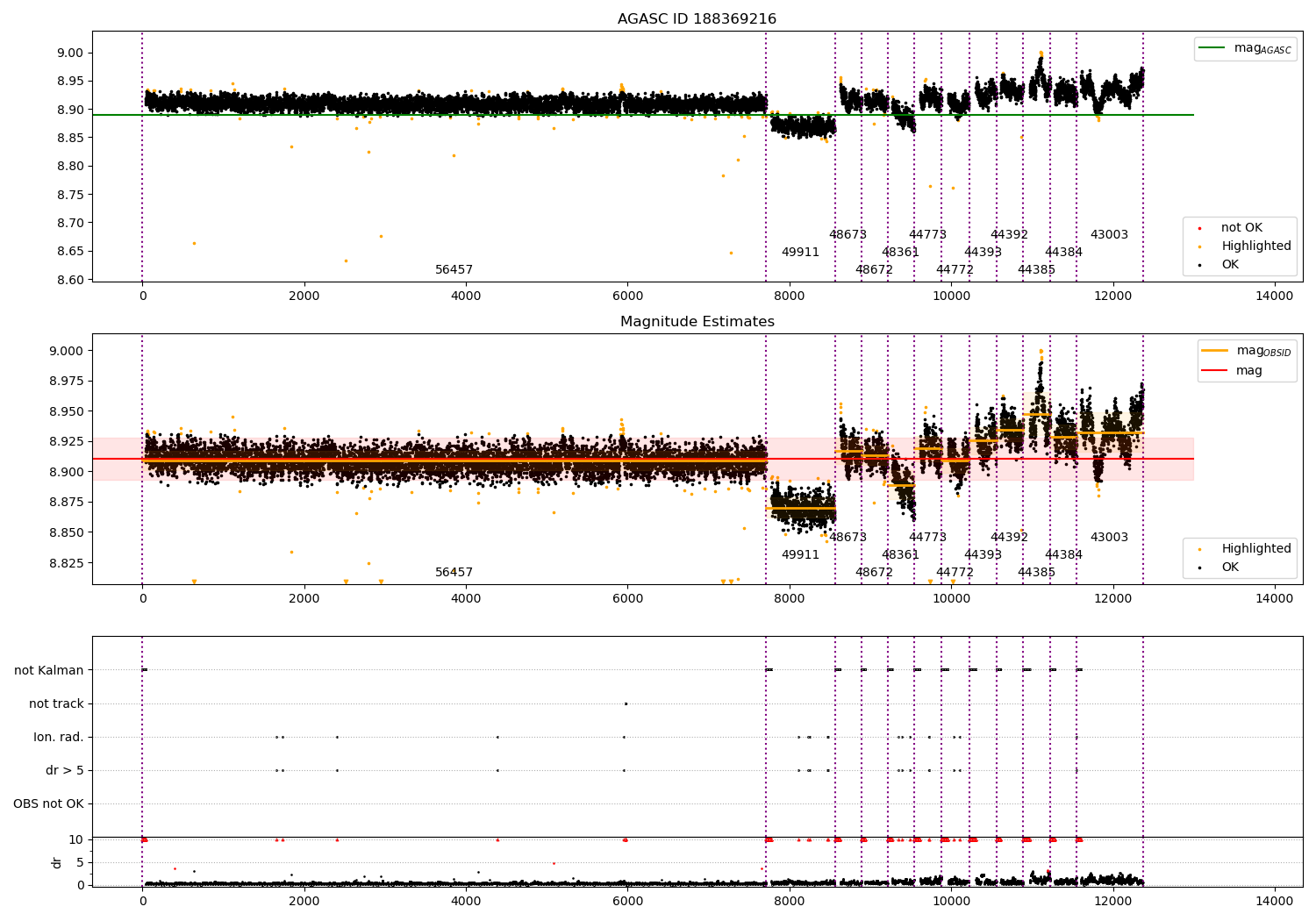Select "Highlighted" in the Magnitude Estimates legend
Image resolution: width=1316 pixels, height=921 pixels.
pyautogui.click(x=1256, y=549)
